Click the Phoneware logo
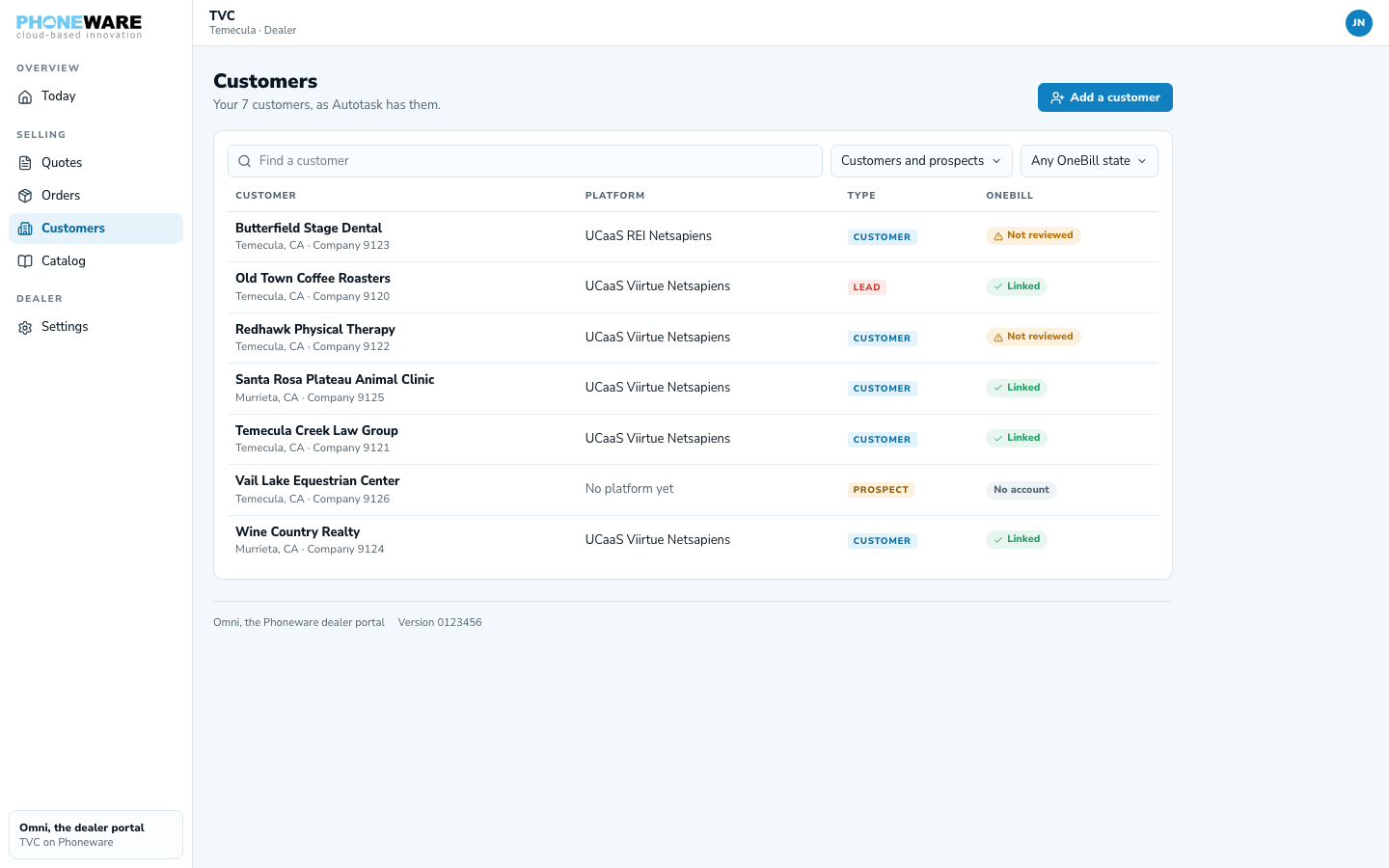This screenshot has width=1389, height=868. click(x=79, y=27)
